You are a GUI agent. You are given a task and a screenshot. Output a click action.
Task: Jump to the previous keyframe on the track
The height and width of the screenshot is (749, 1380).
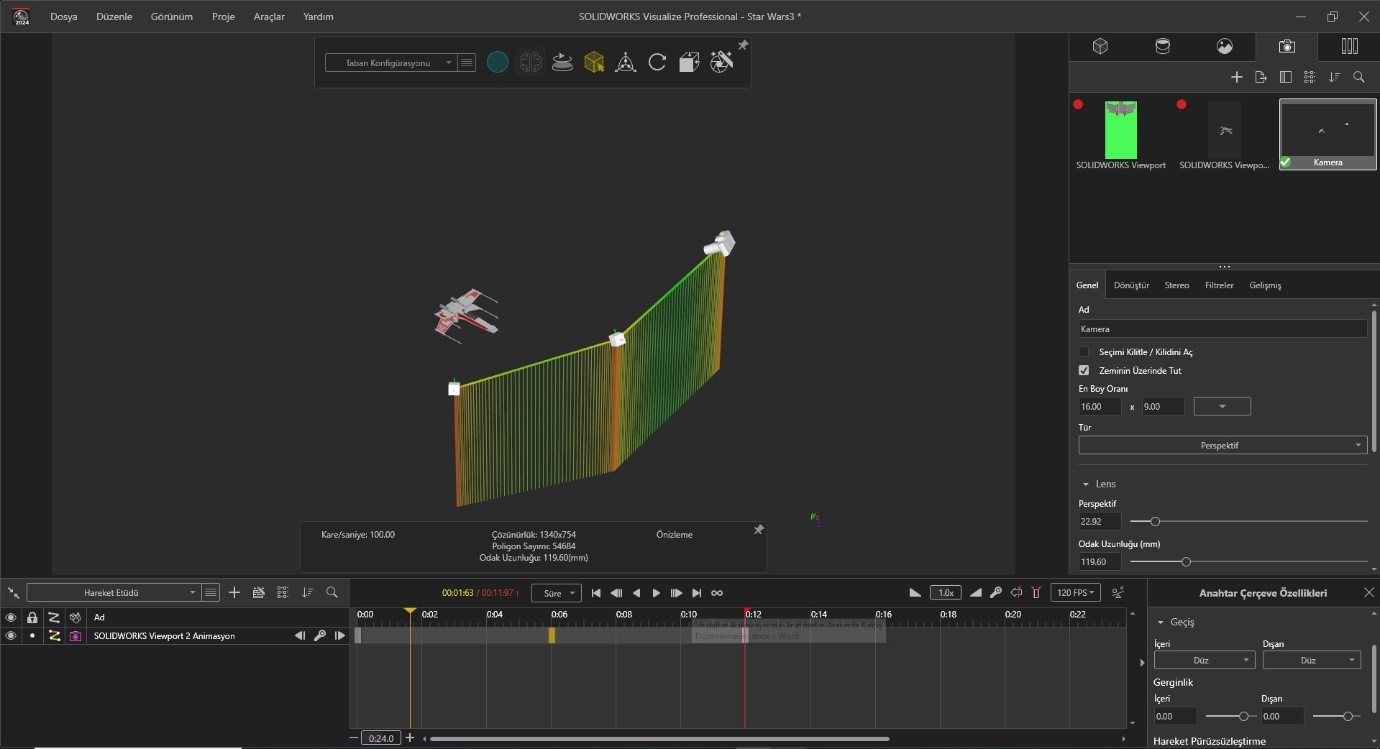click(300, 636)
